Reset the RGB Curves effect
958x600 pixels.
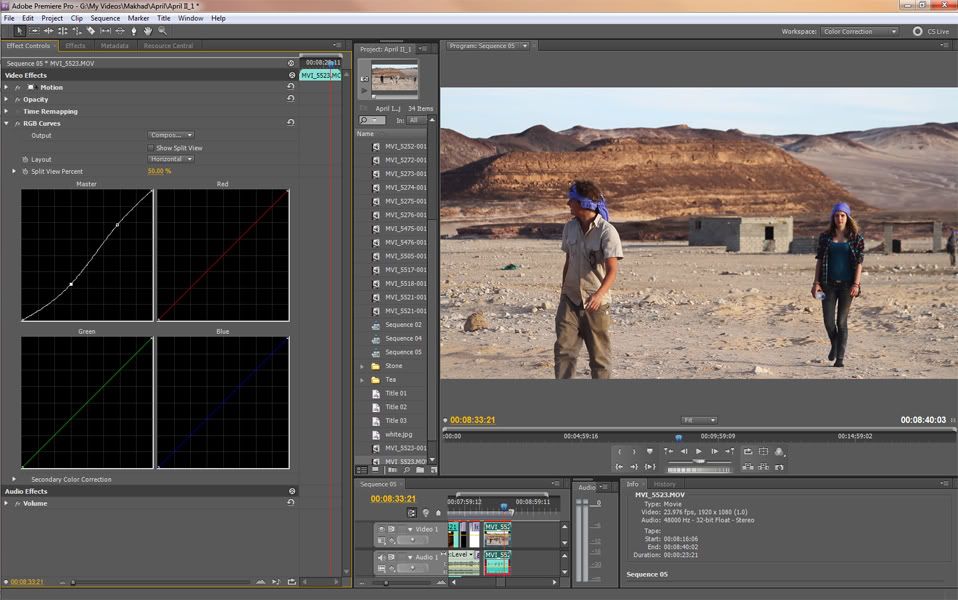(x=291, y=123)
